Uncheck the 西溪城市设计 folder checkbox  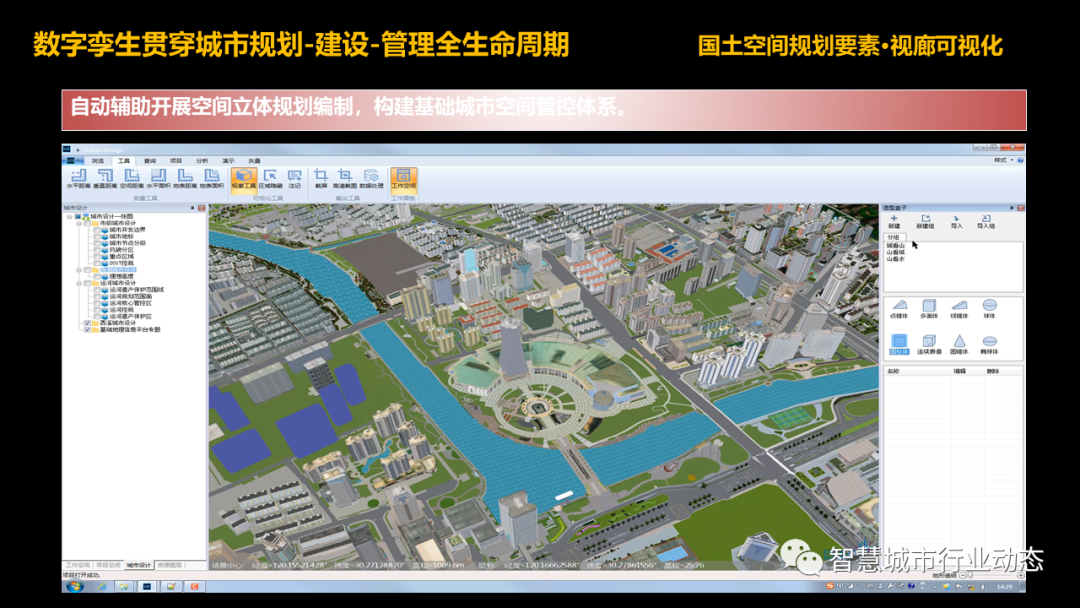coord(87,323)
